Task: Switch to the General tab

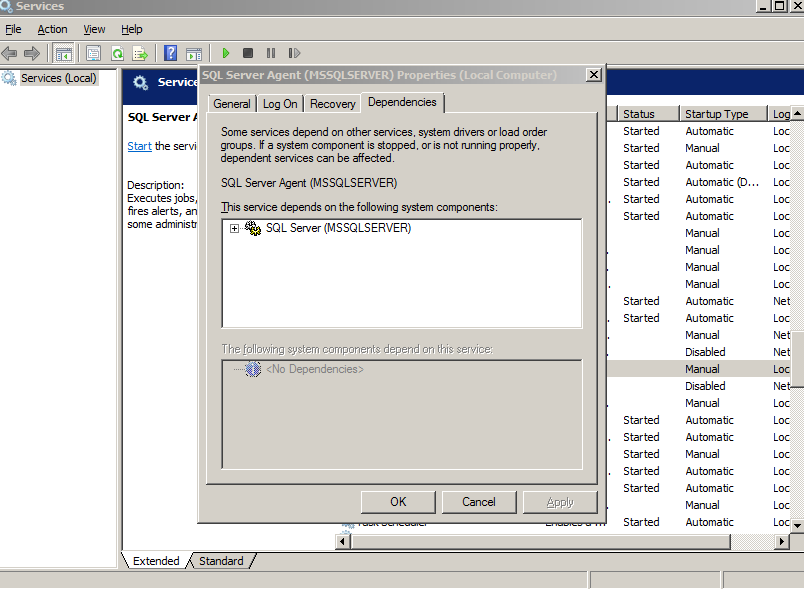Action: [x=232, y=104]
